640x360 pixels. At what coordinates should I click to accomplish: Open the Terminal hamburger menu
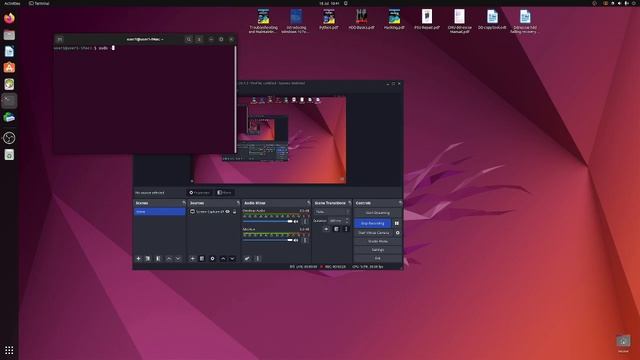[199, 40]
